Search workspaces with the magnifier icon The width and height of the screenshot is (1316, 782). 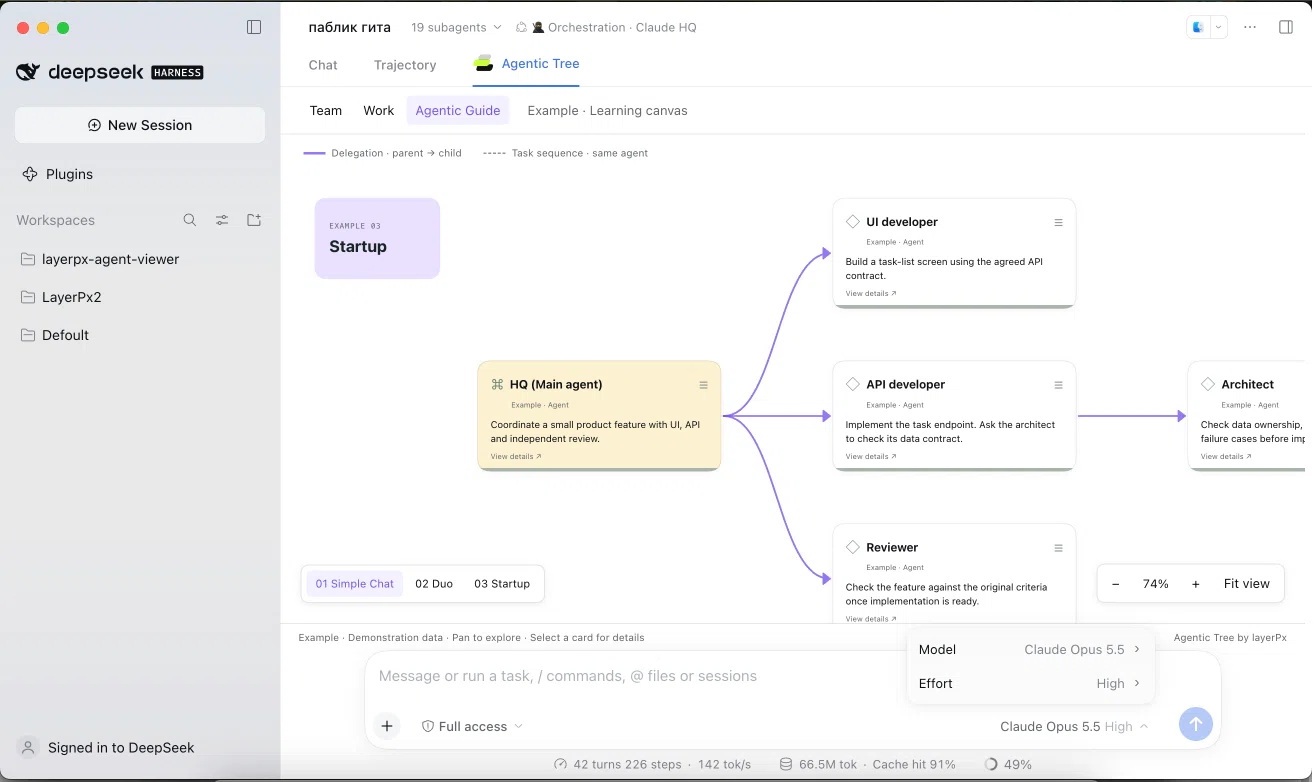click(x=190, y=220)
